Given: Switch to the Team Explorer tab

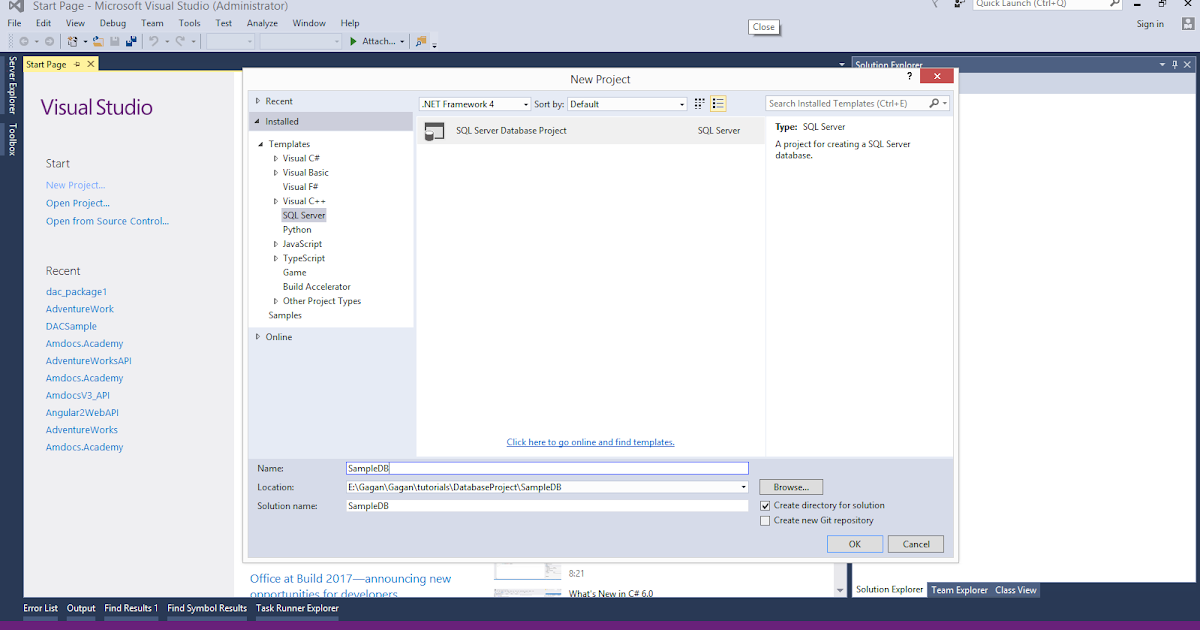Looking at the screenshot, I should (958, 589).
